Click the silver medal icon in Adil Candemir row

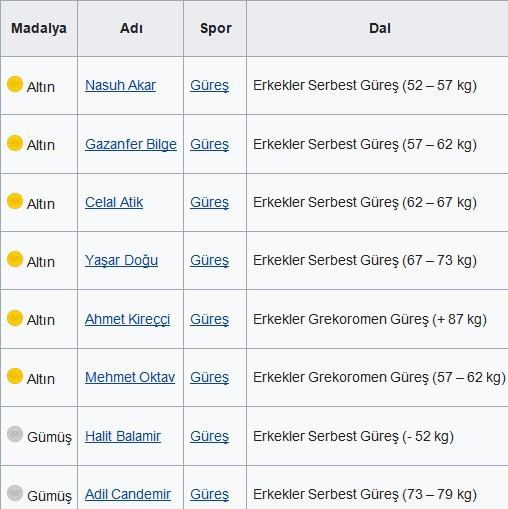pyautogui.click(x=15, y=493)
